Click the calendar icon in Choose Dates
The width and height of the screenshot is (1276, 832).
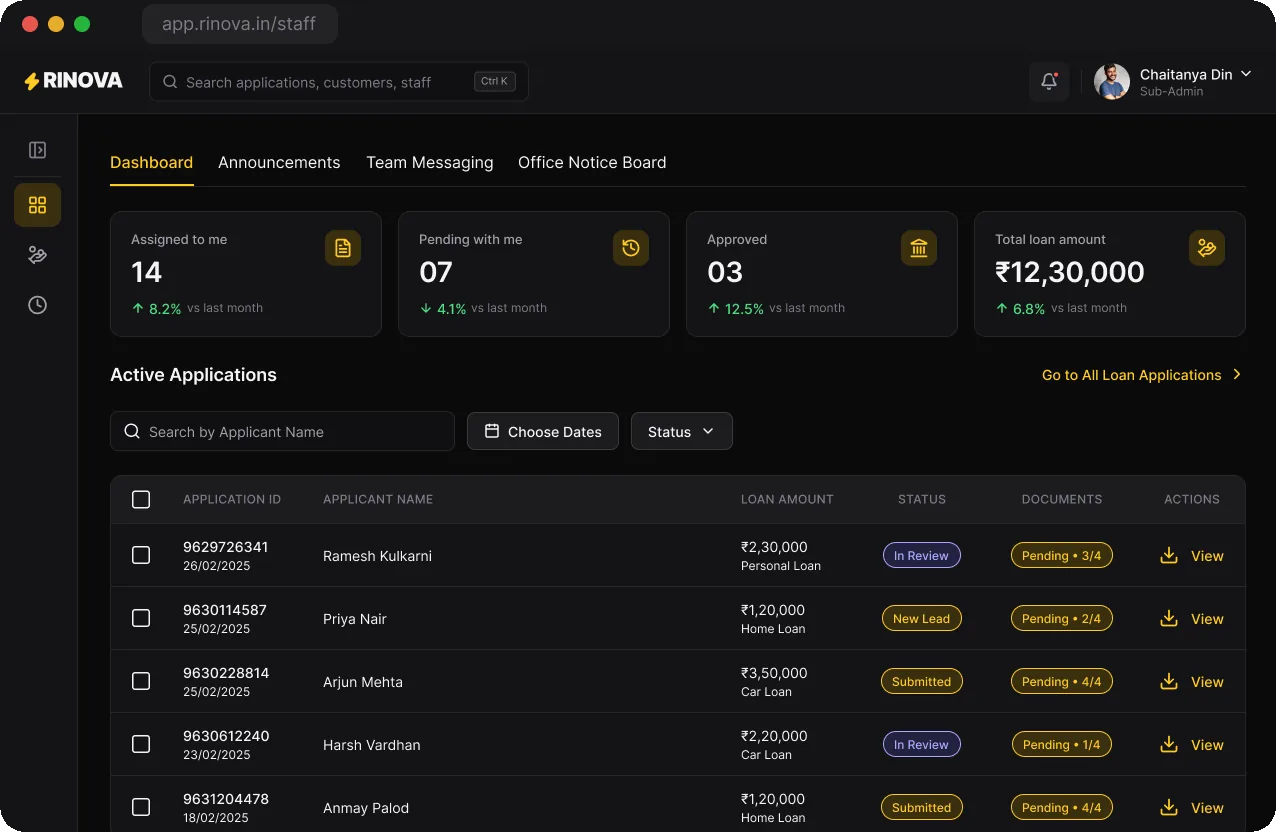[x=491, y=431]
